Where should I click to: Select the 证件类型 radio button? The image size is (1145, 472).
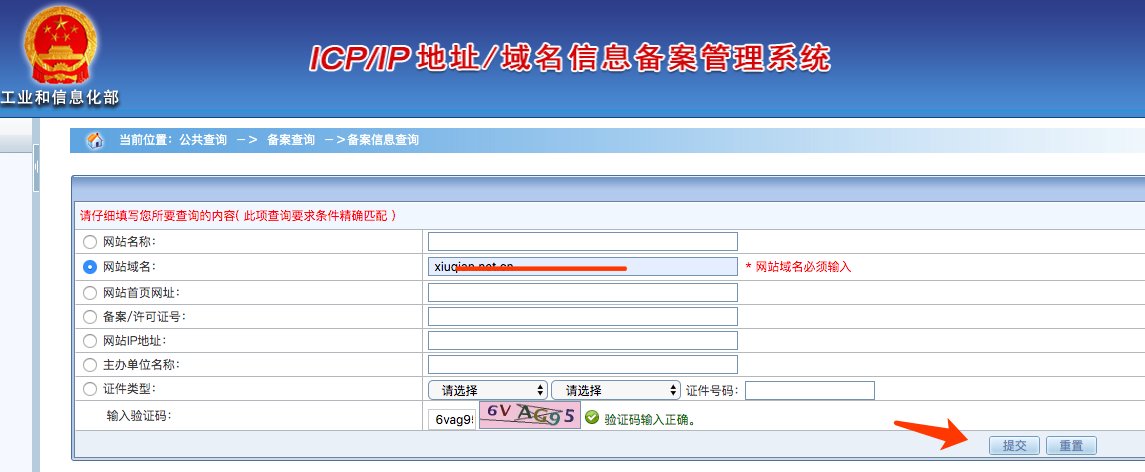90,389
